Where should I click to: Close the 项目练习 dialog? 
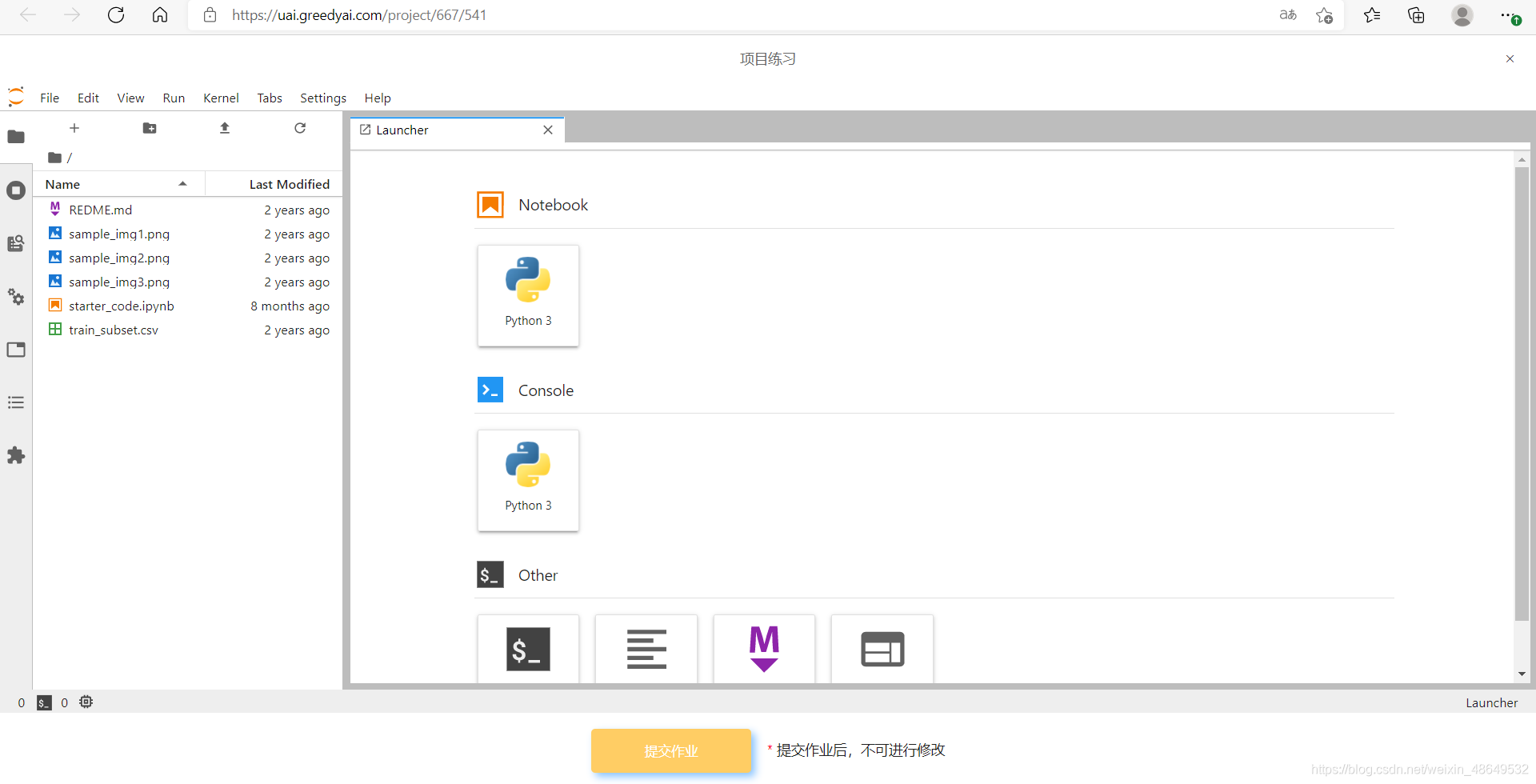click(1510, 58)
